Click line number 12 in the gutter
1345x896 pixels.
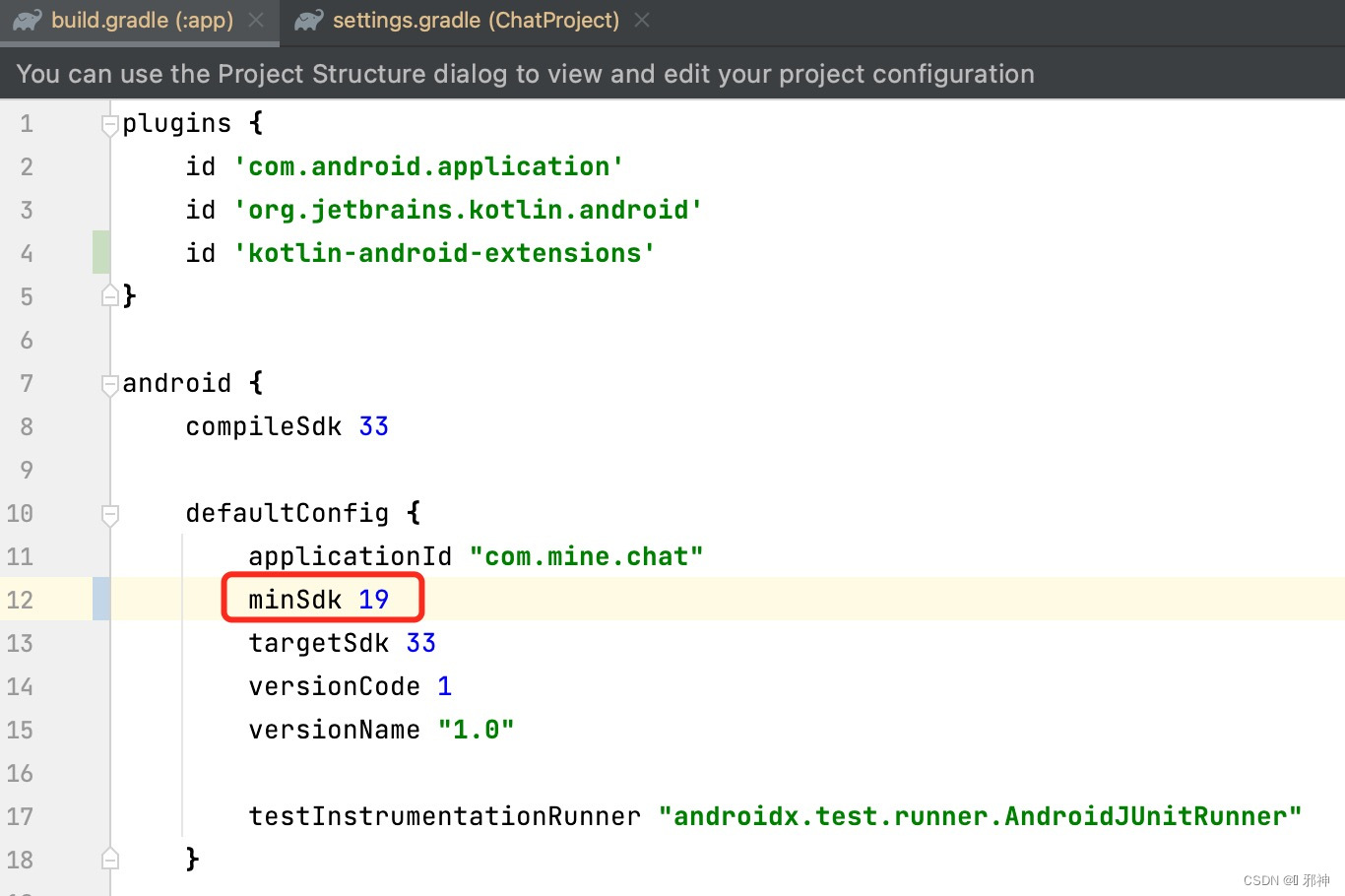(20, 599)
